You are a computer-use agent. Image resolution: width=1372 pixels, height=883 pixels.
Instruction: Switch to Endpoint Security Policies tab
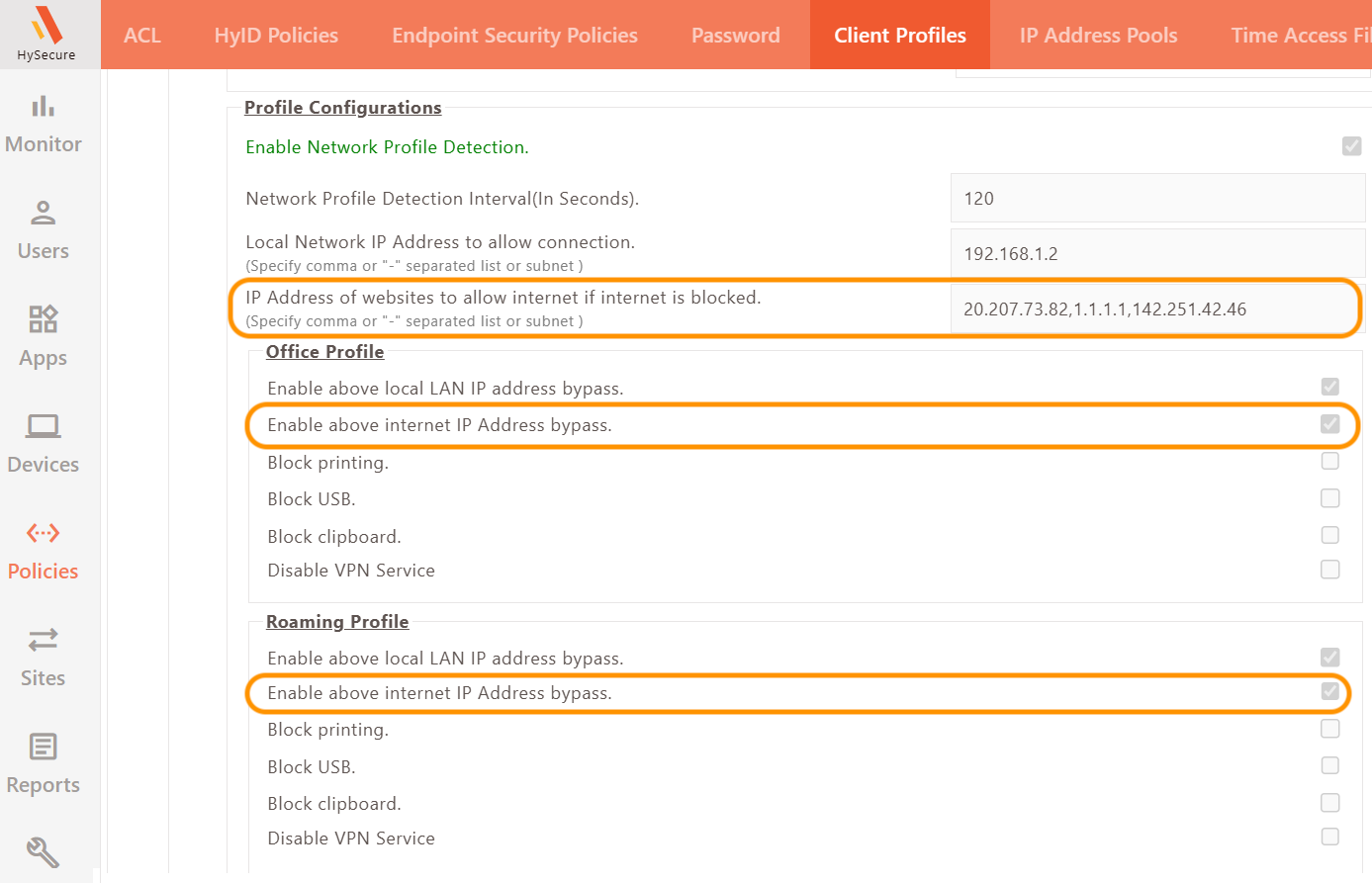[x=514, y=36]
